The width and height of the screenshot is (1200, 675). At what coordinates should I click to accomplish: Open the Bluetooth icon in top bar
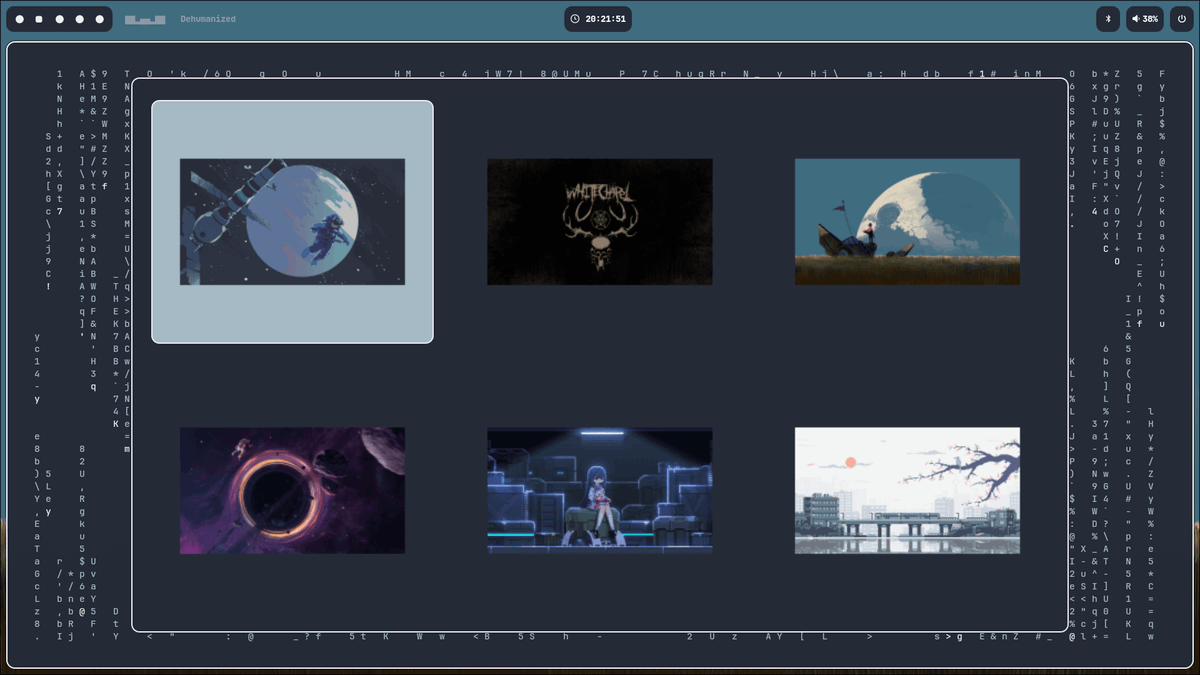tap(1107, 19)
